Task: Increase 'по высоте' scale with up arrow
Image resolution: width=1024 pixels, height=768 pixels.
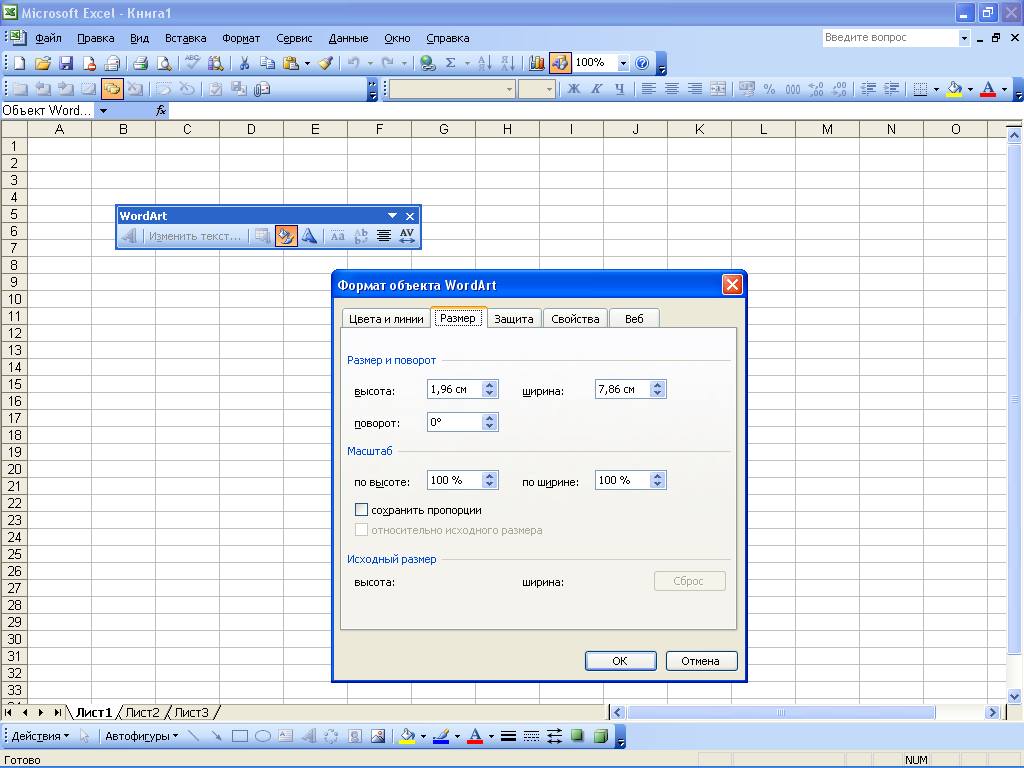Action: (490, 476)
